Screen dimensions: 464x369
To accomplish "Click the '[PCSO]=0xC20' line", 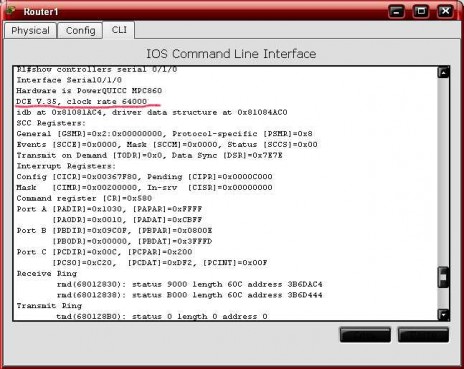I will tap(159, 263).
